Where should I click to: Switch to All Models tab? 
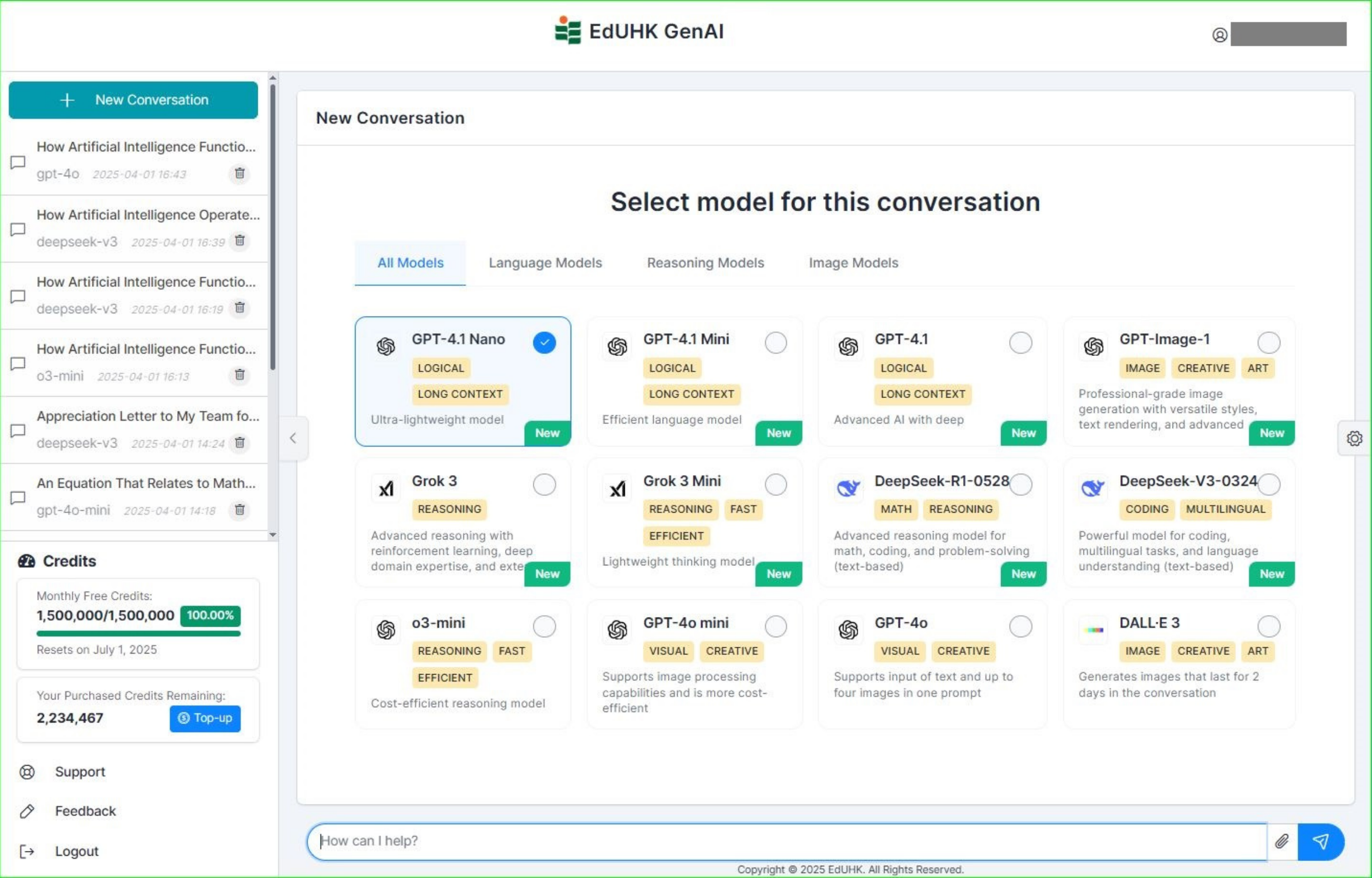click(x=410, y=263)
